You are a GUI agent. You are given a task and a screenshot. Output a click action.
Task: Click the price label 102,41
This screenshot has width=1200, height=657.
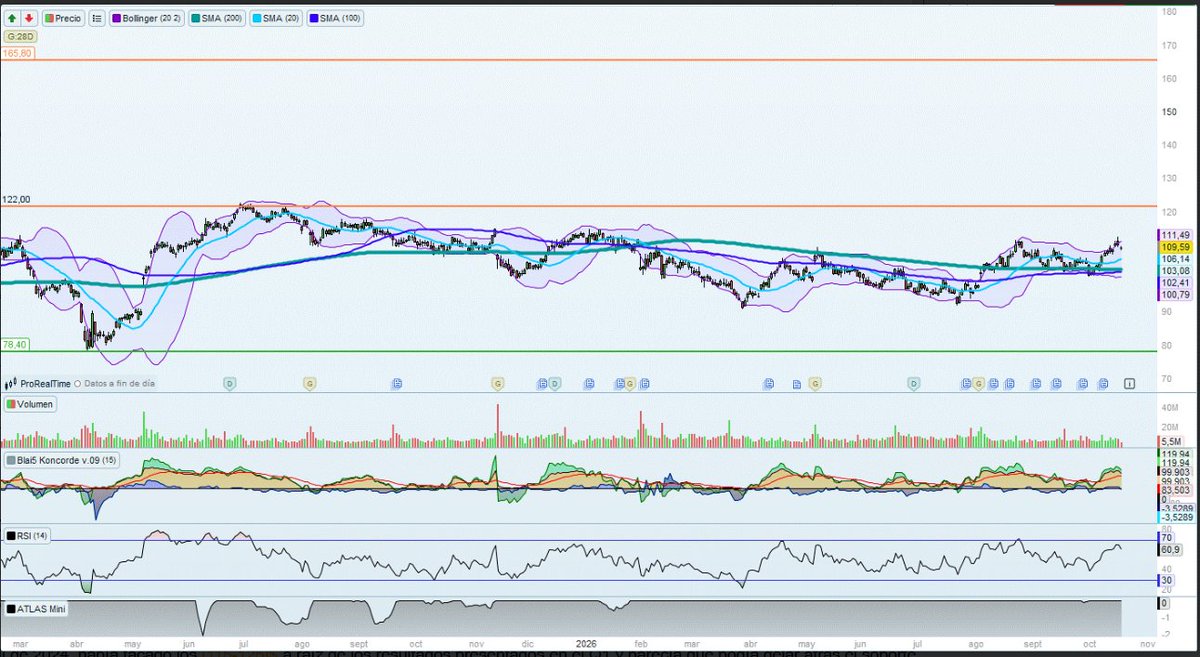click(x=1173, y=283)
